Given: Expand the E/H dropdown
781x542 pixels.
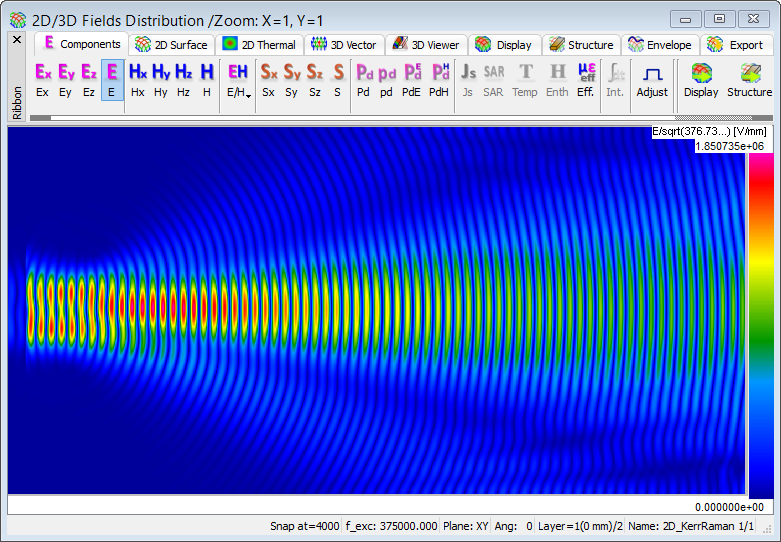Looking at the screenshot, I should [x=238, y=79].
